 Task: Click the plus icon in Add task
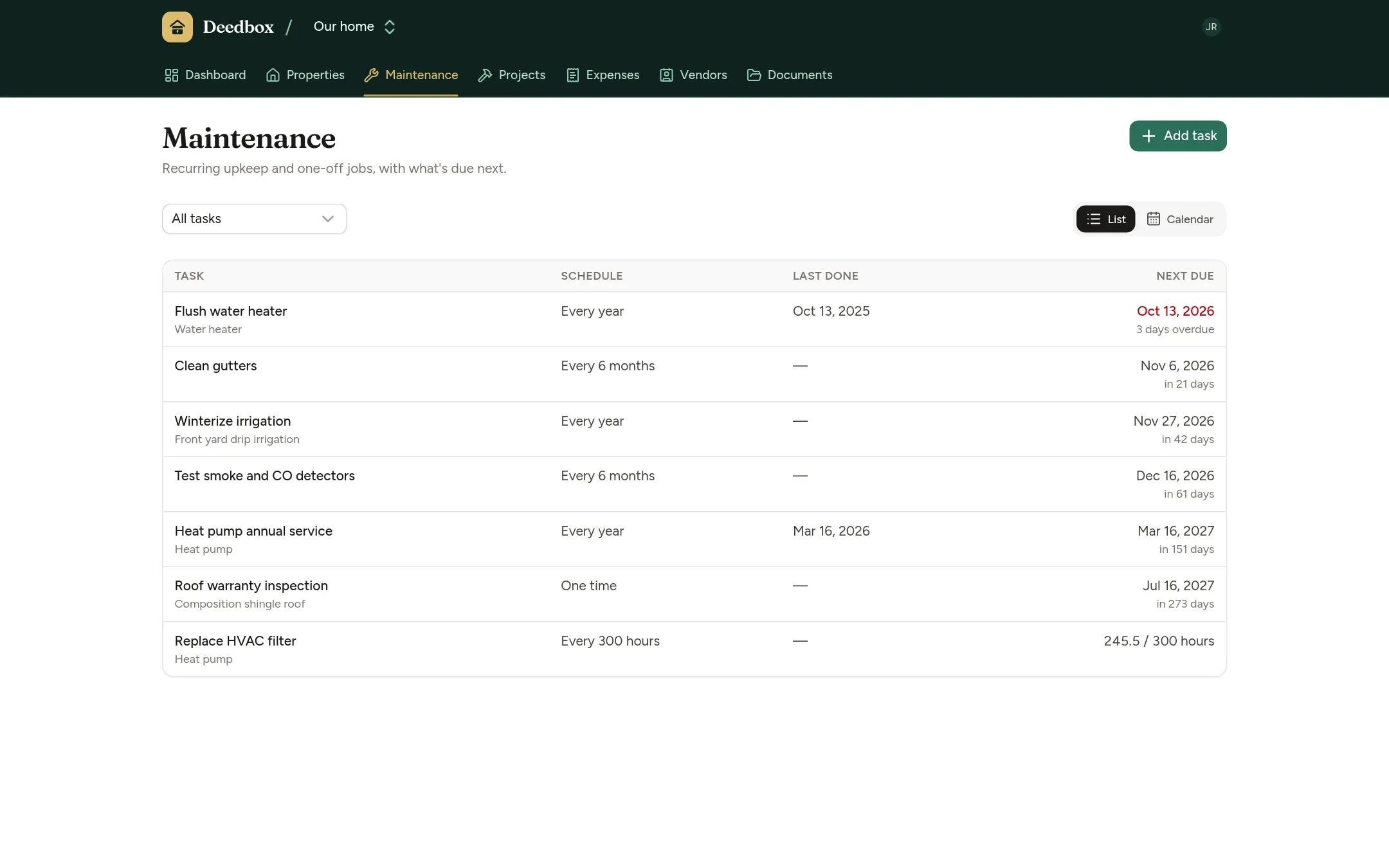coord(1148,136)
